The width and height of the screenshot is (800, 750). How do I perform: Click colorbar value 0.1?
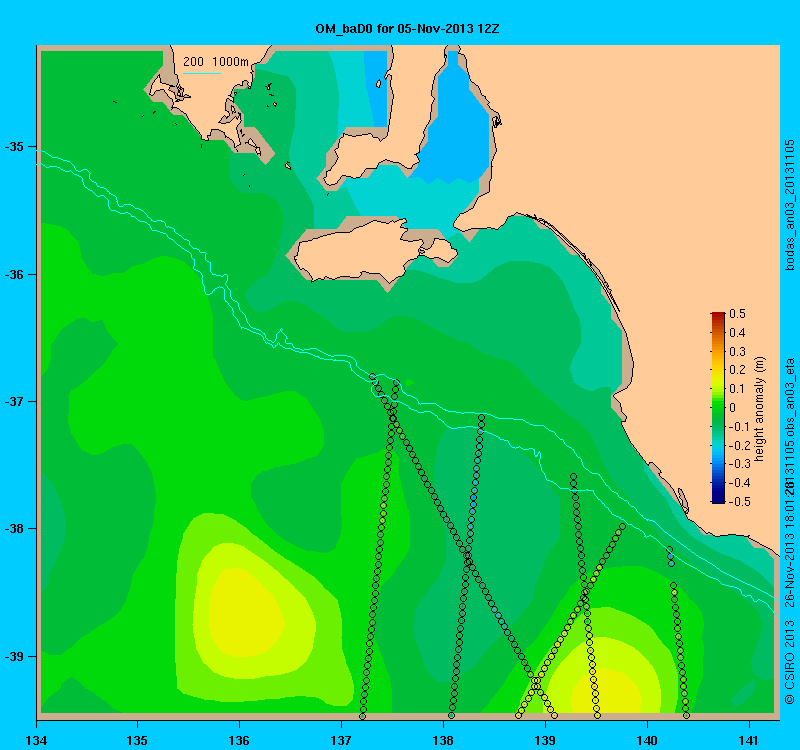[737, 389]
